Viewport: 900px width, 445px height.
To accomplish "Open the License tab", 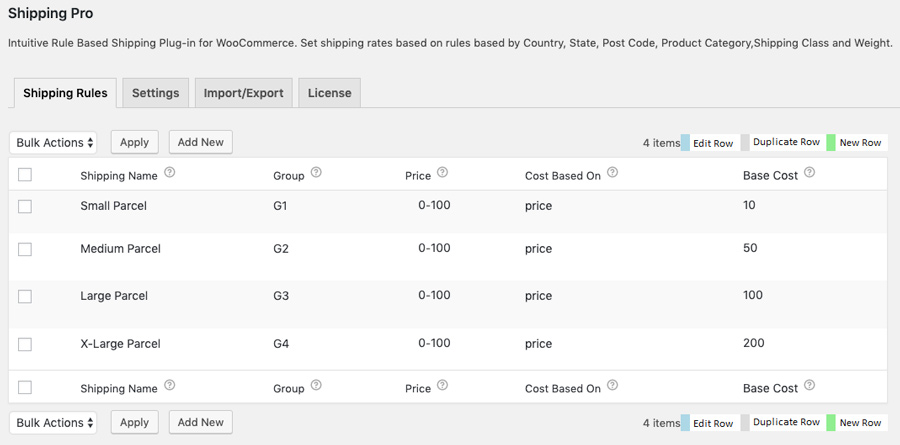I will (329, 93).
